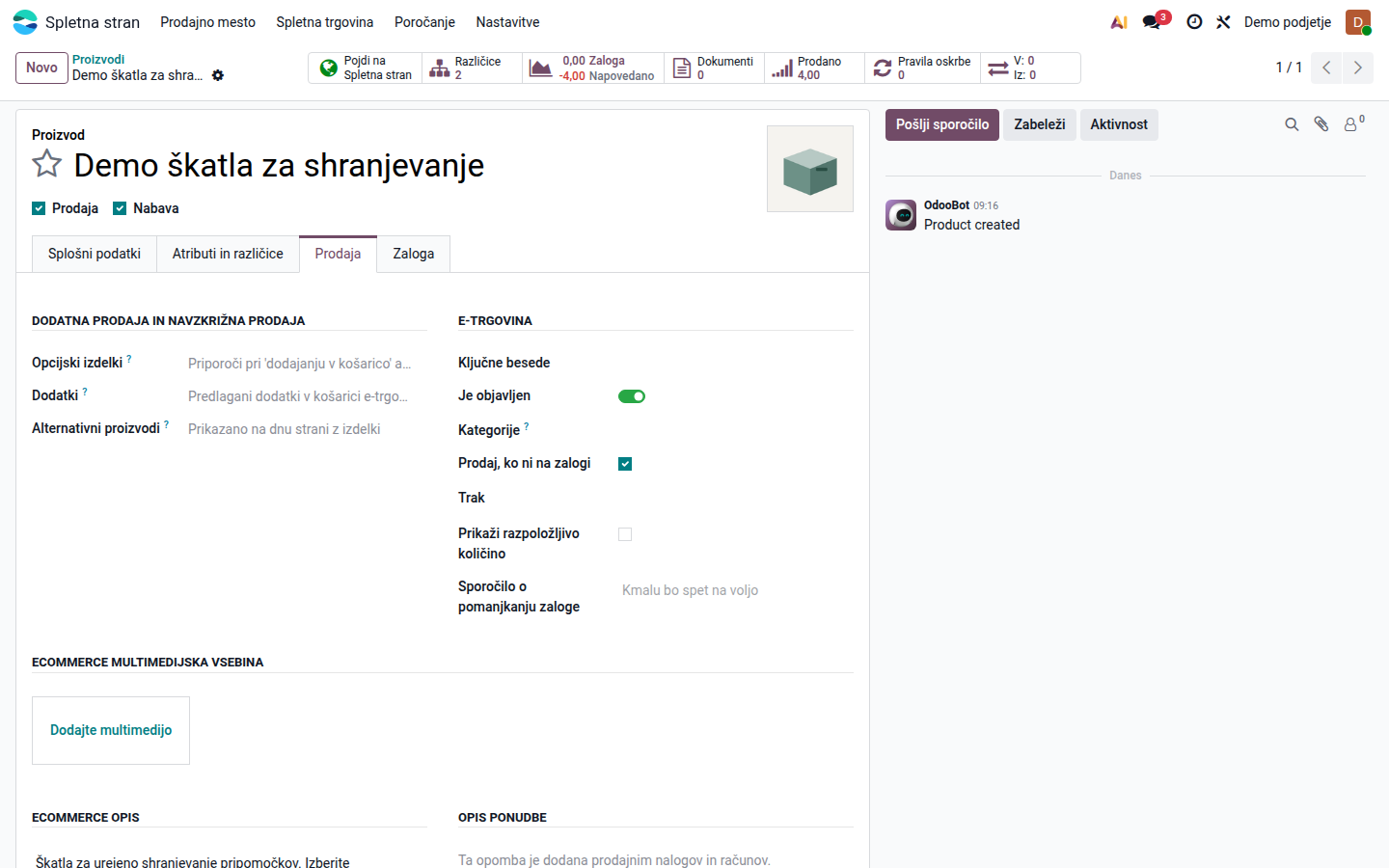Uncheck the Nabava checkbox
1389x868 pixels.
coord(120,208)
